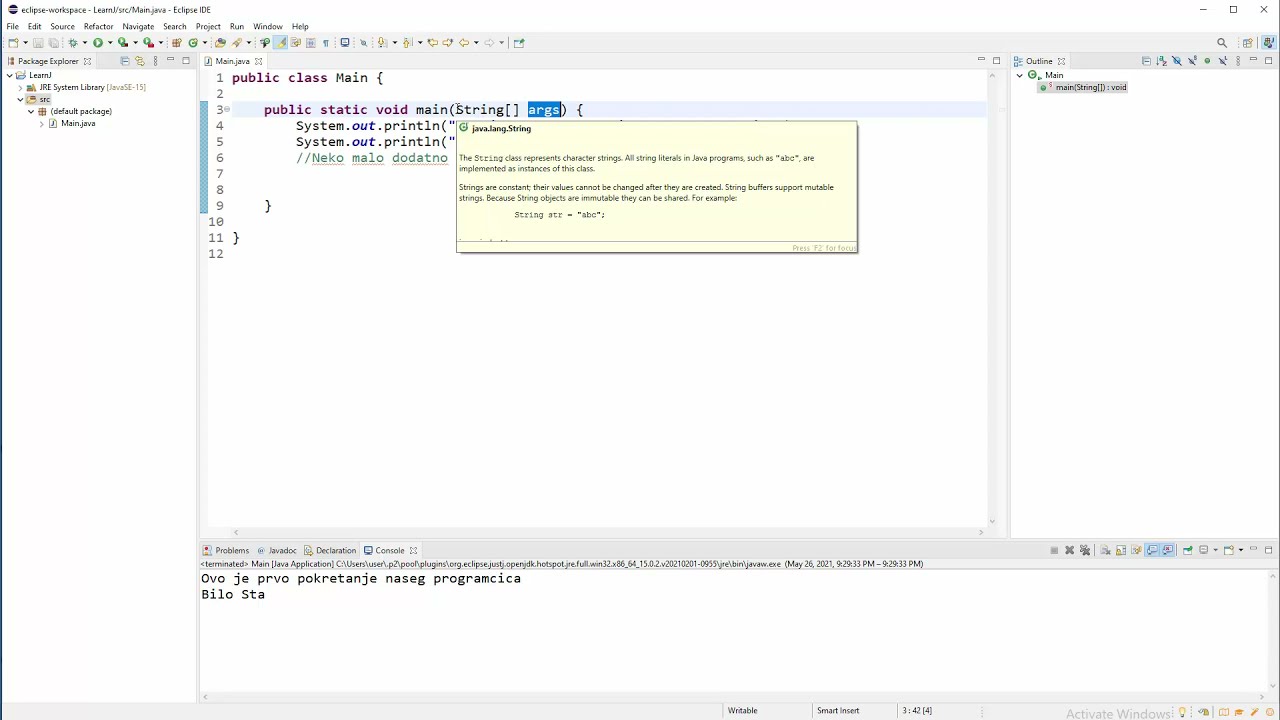Select Main.java in Package Explorer
1280x720 pixels.
point(78,123)
